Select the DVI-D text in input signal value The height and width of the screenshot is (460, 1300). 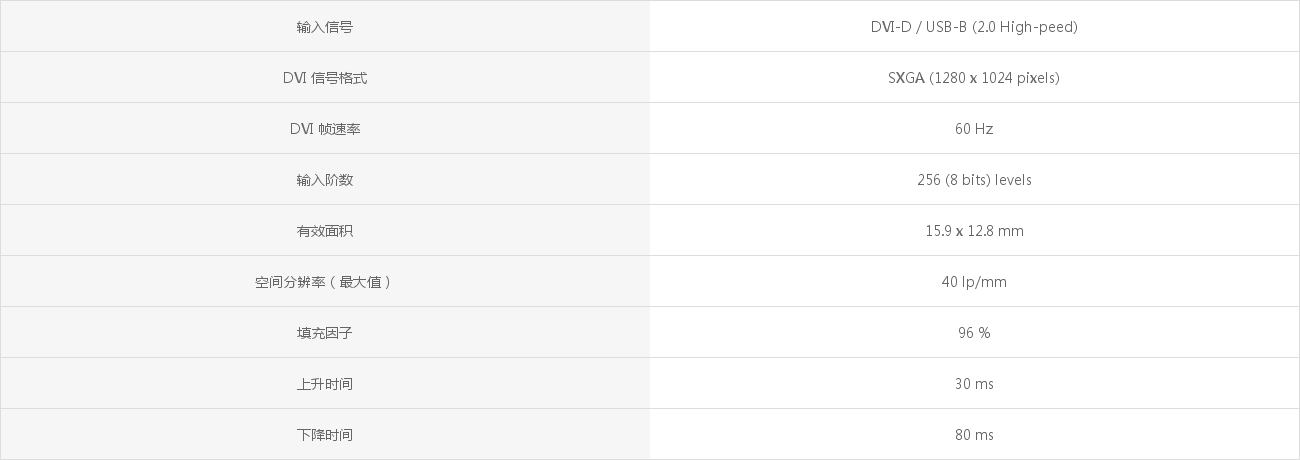[892, 27]
